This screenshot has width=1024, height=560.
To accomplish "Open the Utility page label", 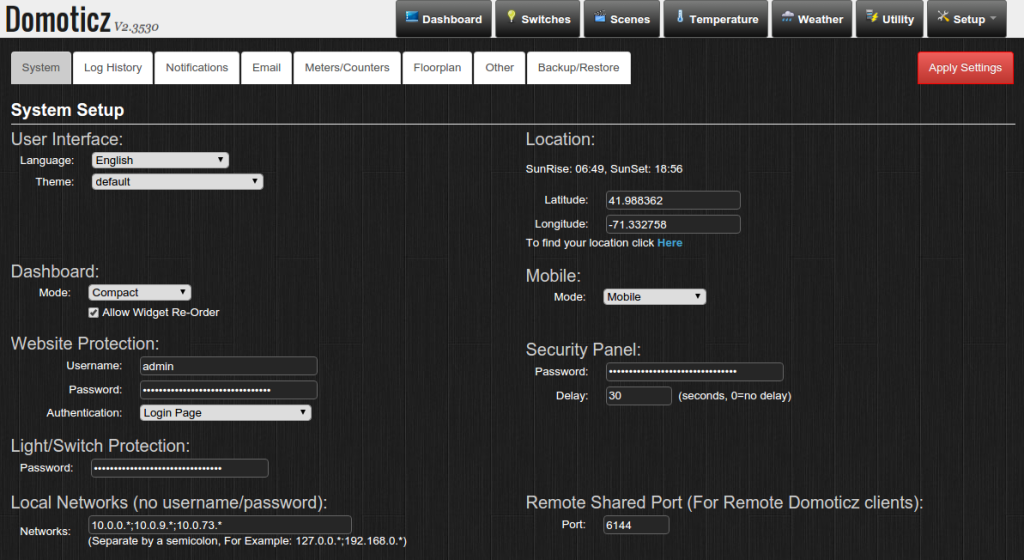I will pyautogui.click(x=898, y=20).
